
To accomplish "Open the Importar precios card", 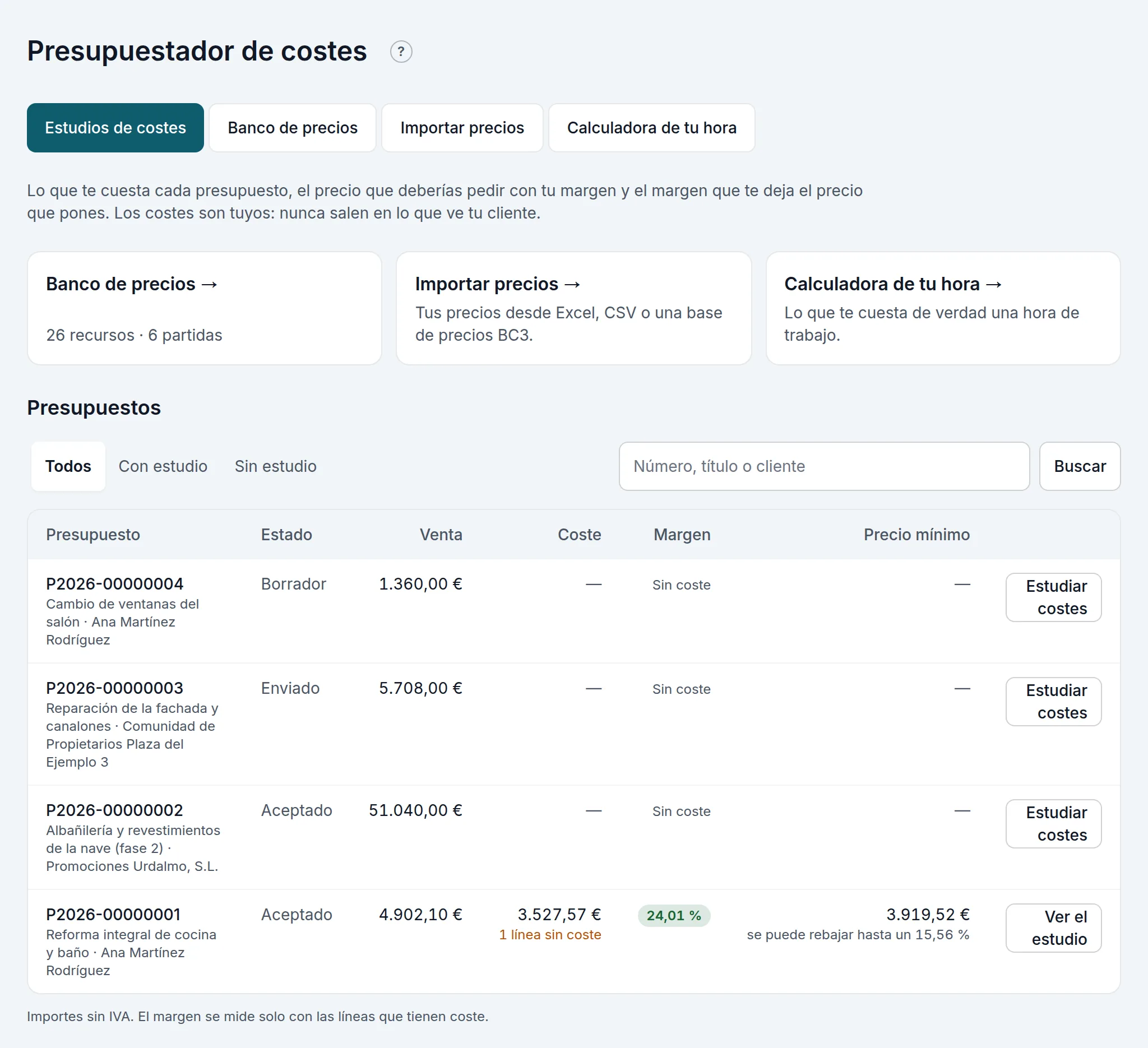I will pyautogui.click(x=573, y=309).
